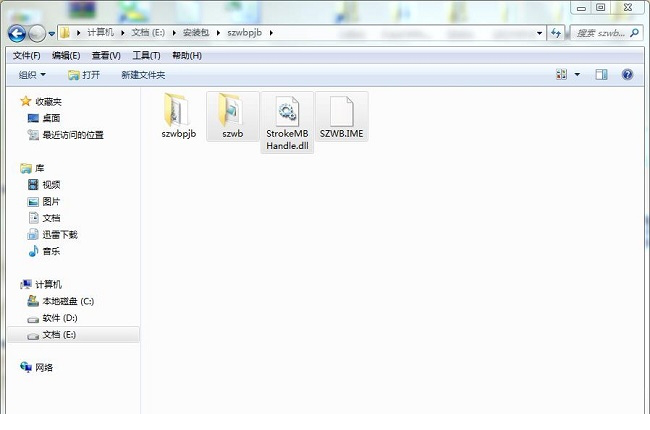Open the address bar history dropdown
This screenshot has height=430, width=650.
(x=539, y=33)
